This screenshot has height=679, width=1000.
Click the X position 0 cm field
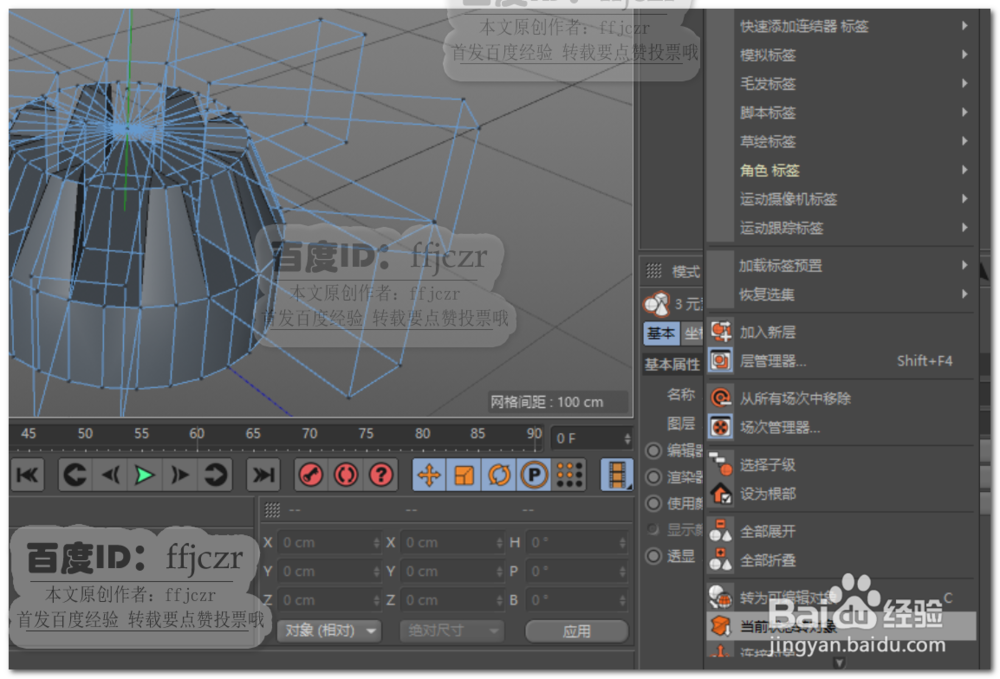point(330,543)
